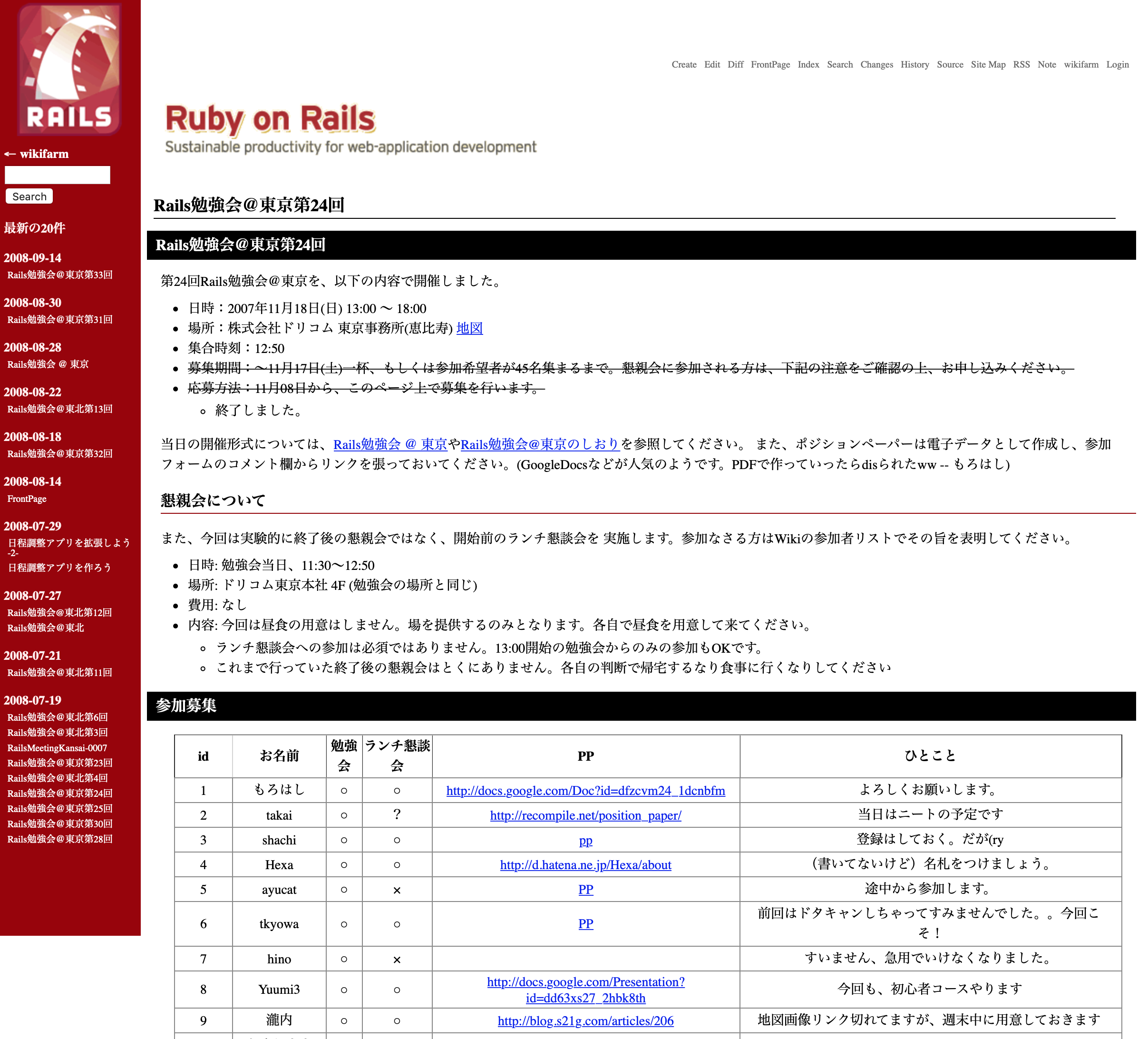Open ayucat's PP link
The image size is (1148, 1039).
tap(585, 889)
